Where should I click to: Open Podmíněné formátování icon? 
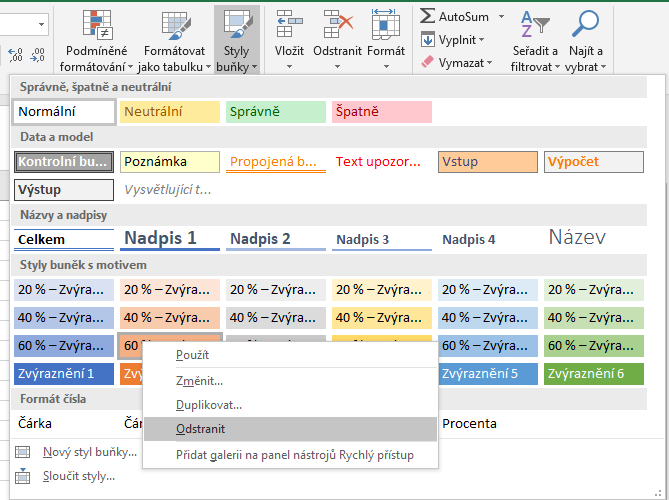[x=97, y=25]
